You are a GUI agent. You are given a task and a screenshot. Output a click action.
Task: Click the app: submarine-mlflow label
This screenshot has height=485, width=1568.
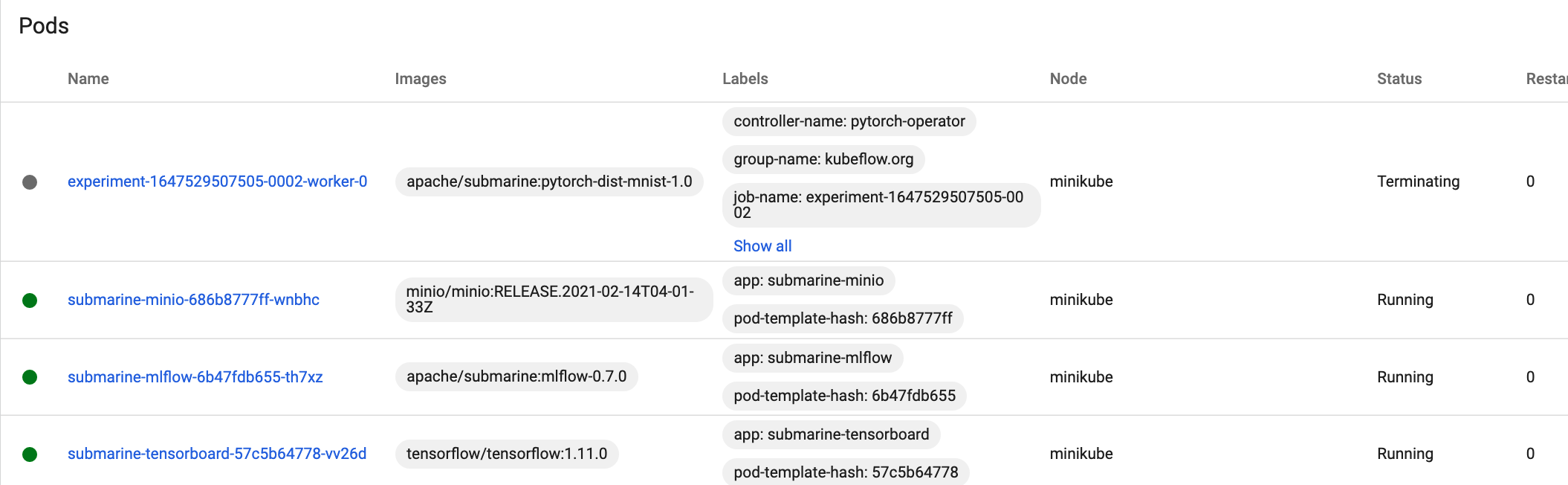(x=813, y=358)
